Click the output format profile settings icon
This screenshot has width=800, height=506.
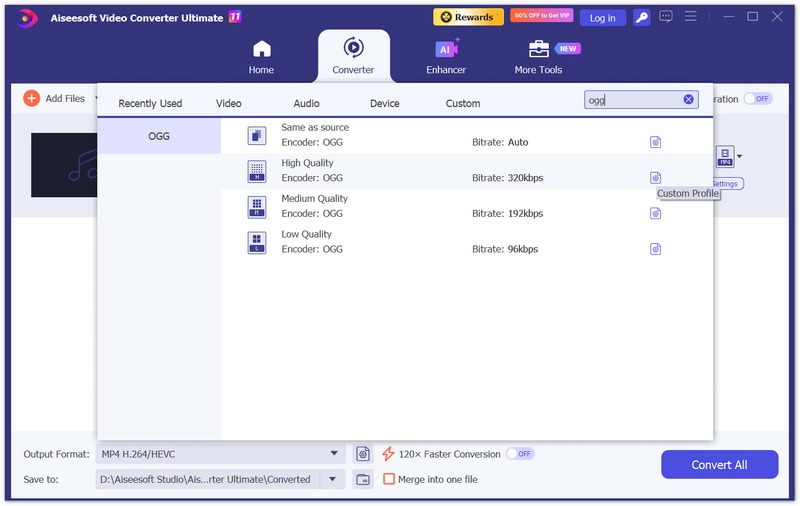363,454
